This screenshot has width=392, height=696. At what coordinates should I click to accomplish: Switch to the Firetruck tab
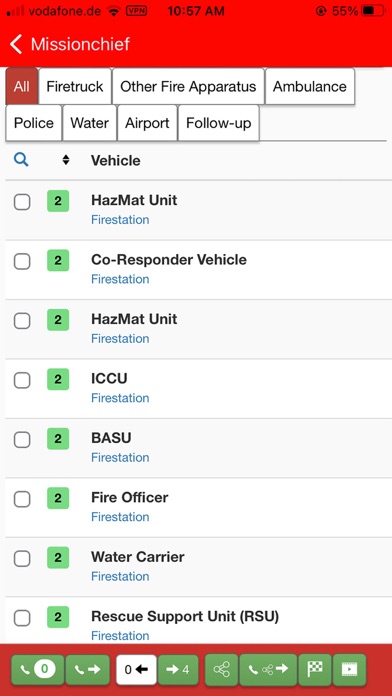tap(75, 86)
